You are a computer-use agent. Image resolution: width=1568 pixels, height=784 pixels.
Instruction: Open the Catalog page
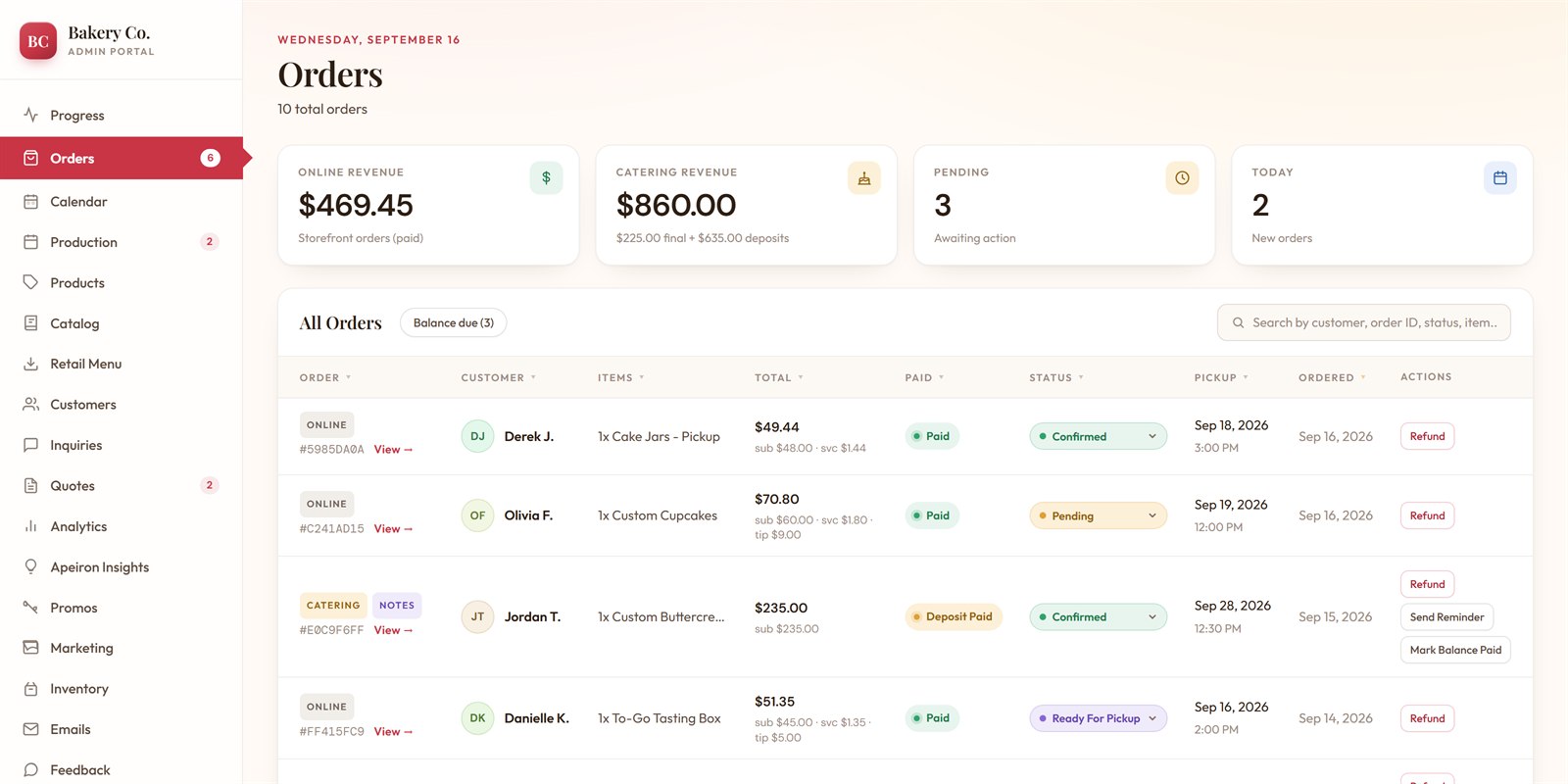click(x=122, y=323)
